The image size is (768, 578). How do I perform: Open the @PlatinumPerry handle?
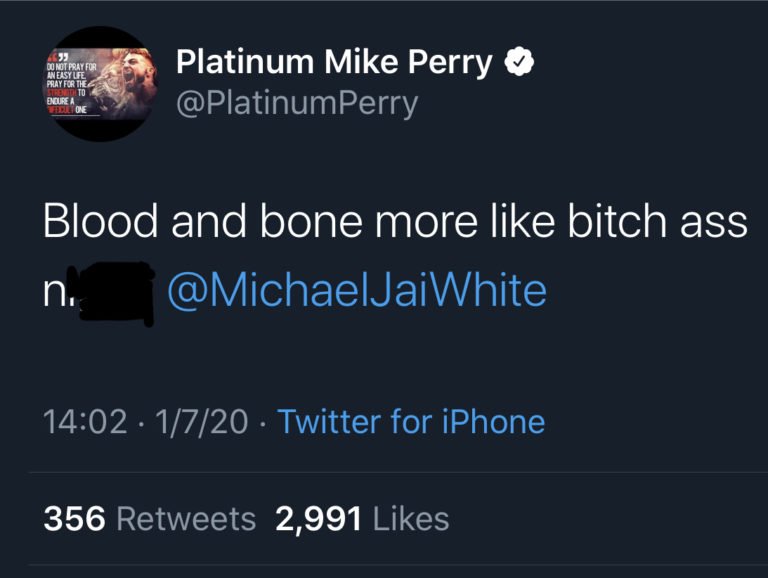coord(296,103)
